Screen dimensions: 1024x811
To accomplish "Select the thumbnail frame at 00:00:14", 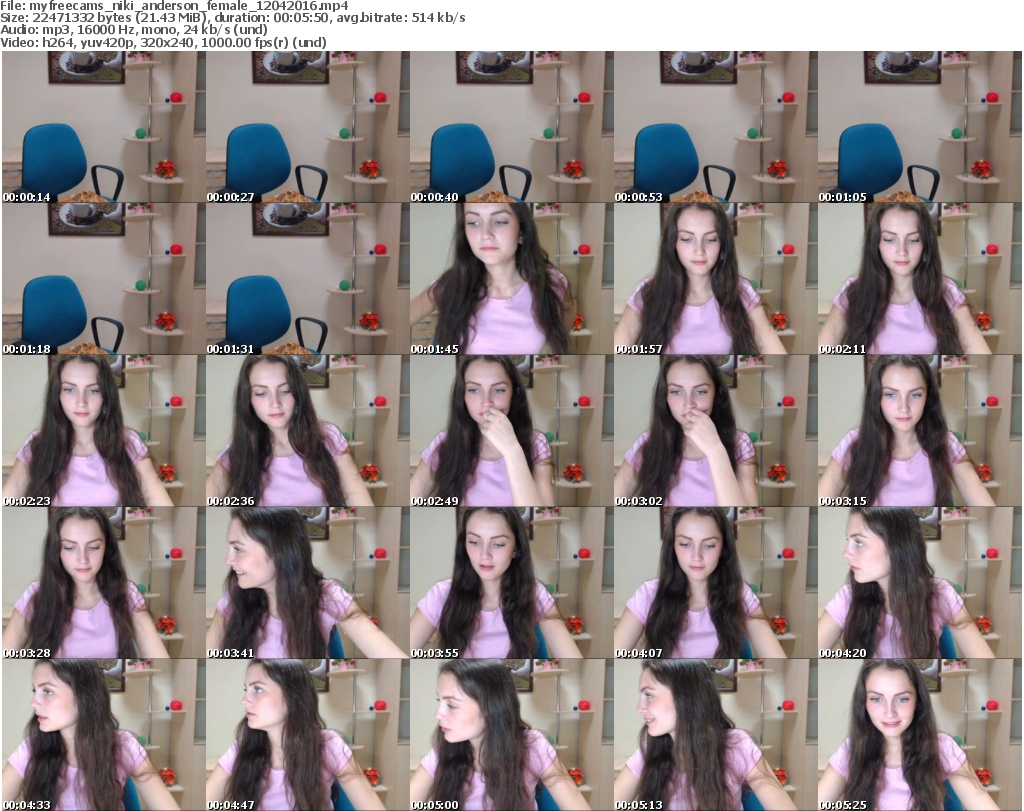I will pyautogui.click(x=103, y=127).
